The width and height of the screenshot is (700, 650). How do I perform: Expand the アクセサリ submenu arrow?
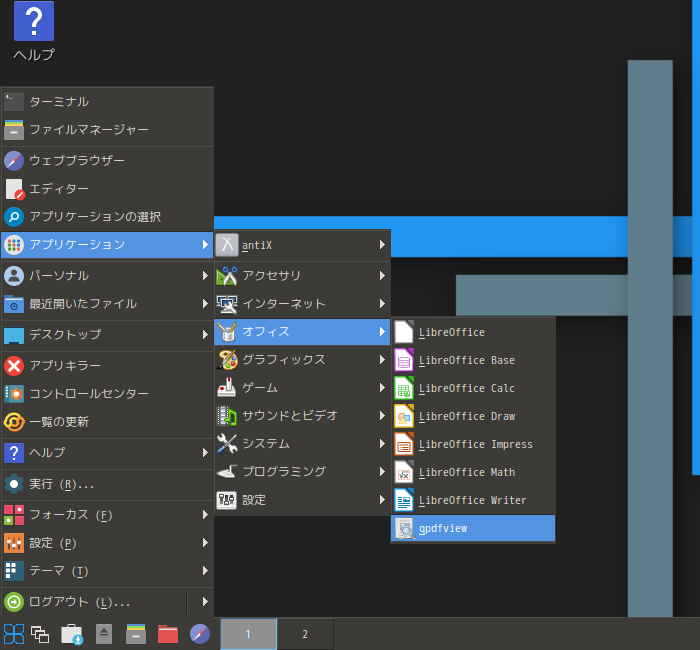(382, 276)
